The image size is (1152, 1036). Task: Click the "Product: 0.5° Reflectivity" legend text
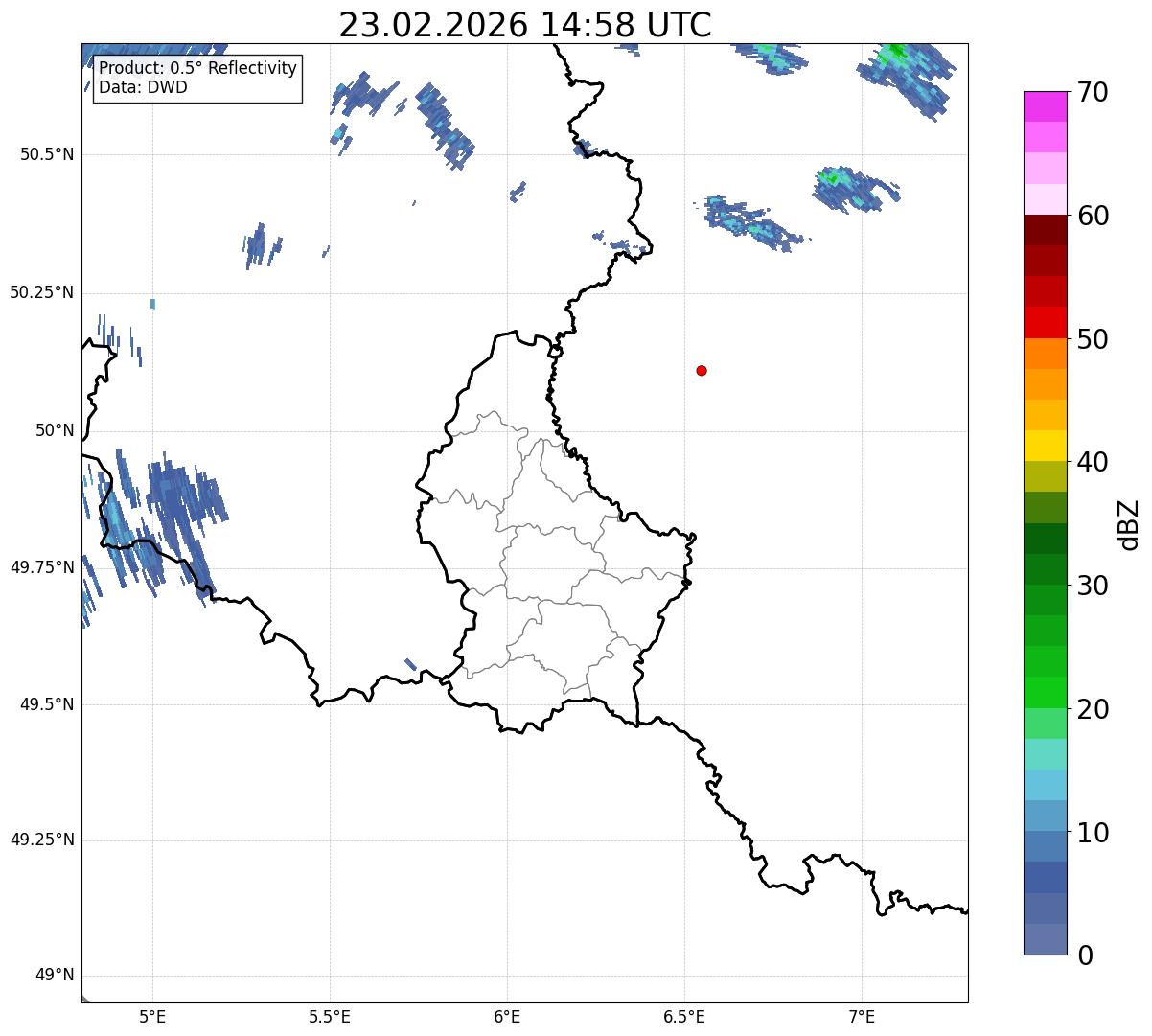[198, 69]
